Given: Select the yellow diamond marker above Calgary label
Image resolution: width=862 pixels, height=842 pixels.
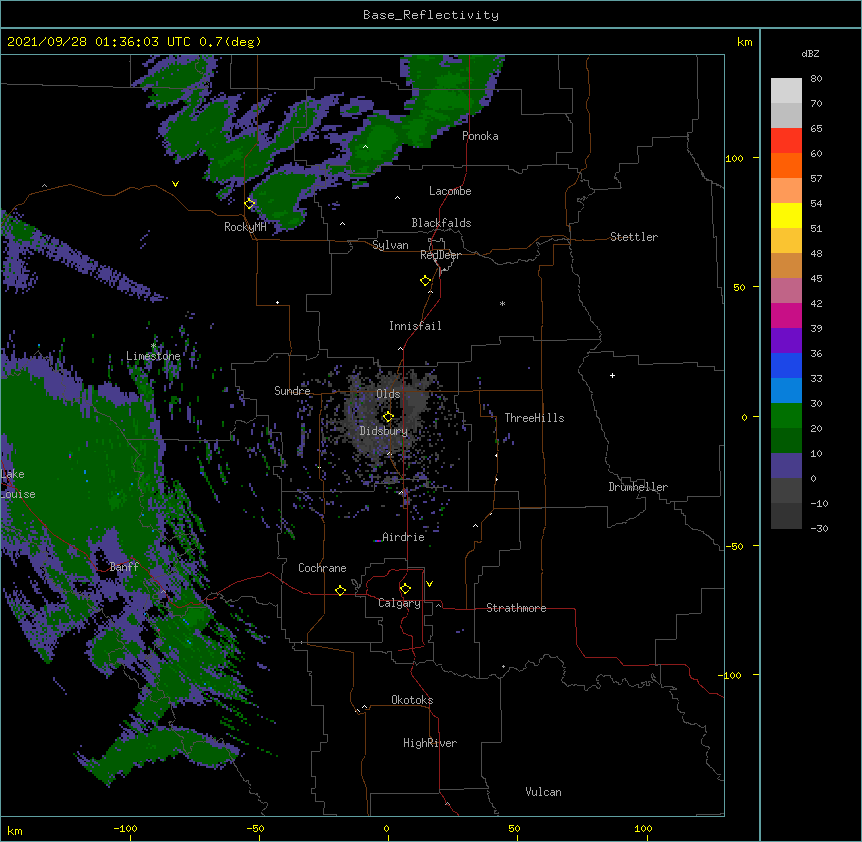Looking at the screenshot, I should point(405,589).
